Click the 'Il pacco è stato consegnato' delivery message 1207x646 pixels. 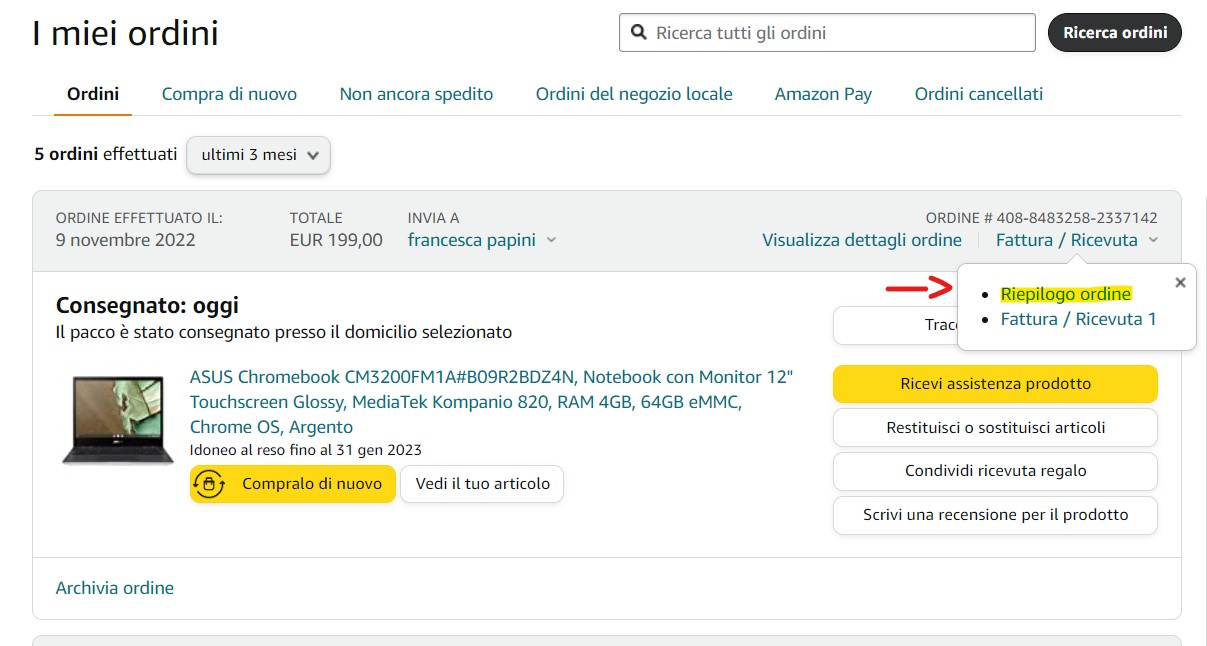click(x=284, y=331)
